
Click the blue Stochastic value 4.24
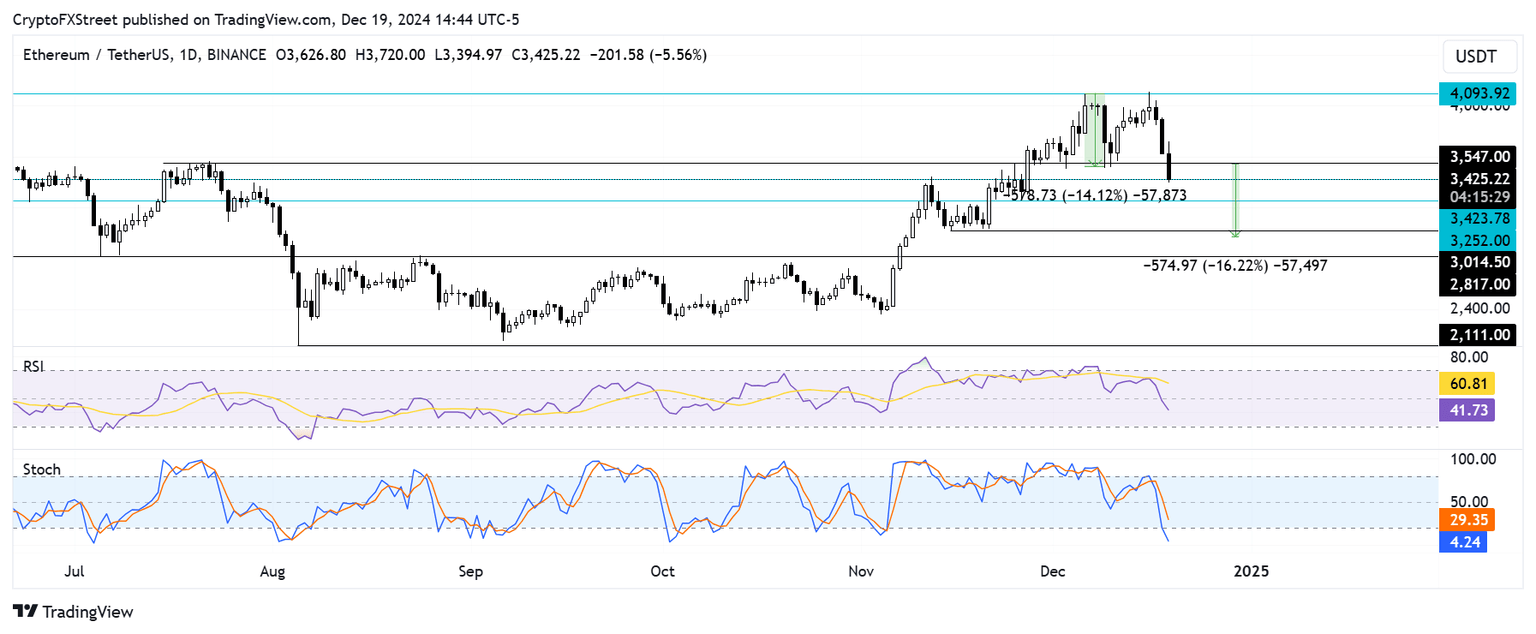(x=1466, y=542)
